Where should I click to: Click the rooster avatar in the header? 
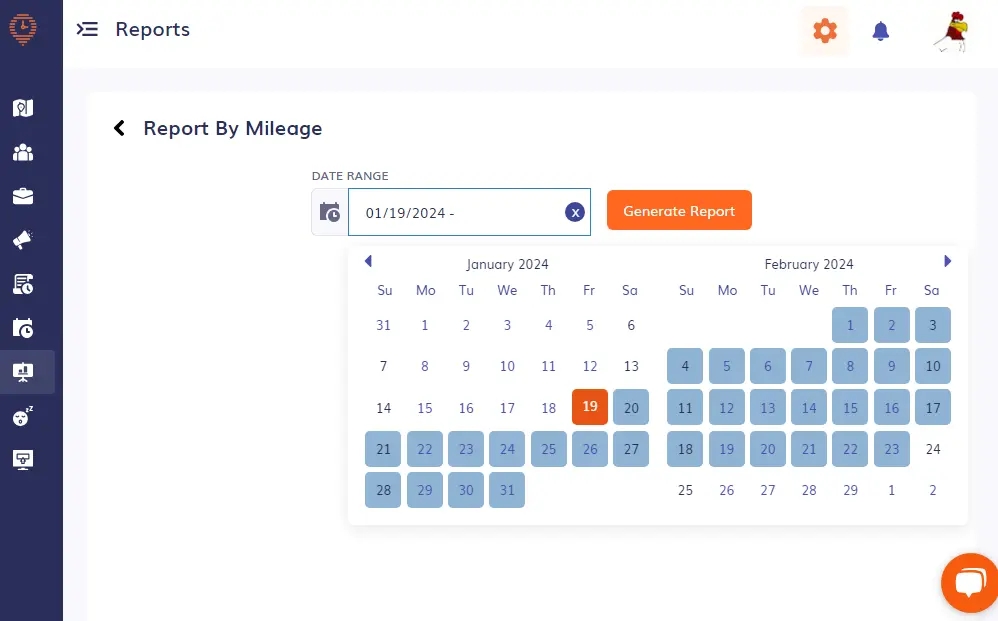tap(948, 31)
